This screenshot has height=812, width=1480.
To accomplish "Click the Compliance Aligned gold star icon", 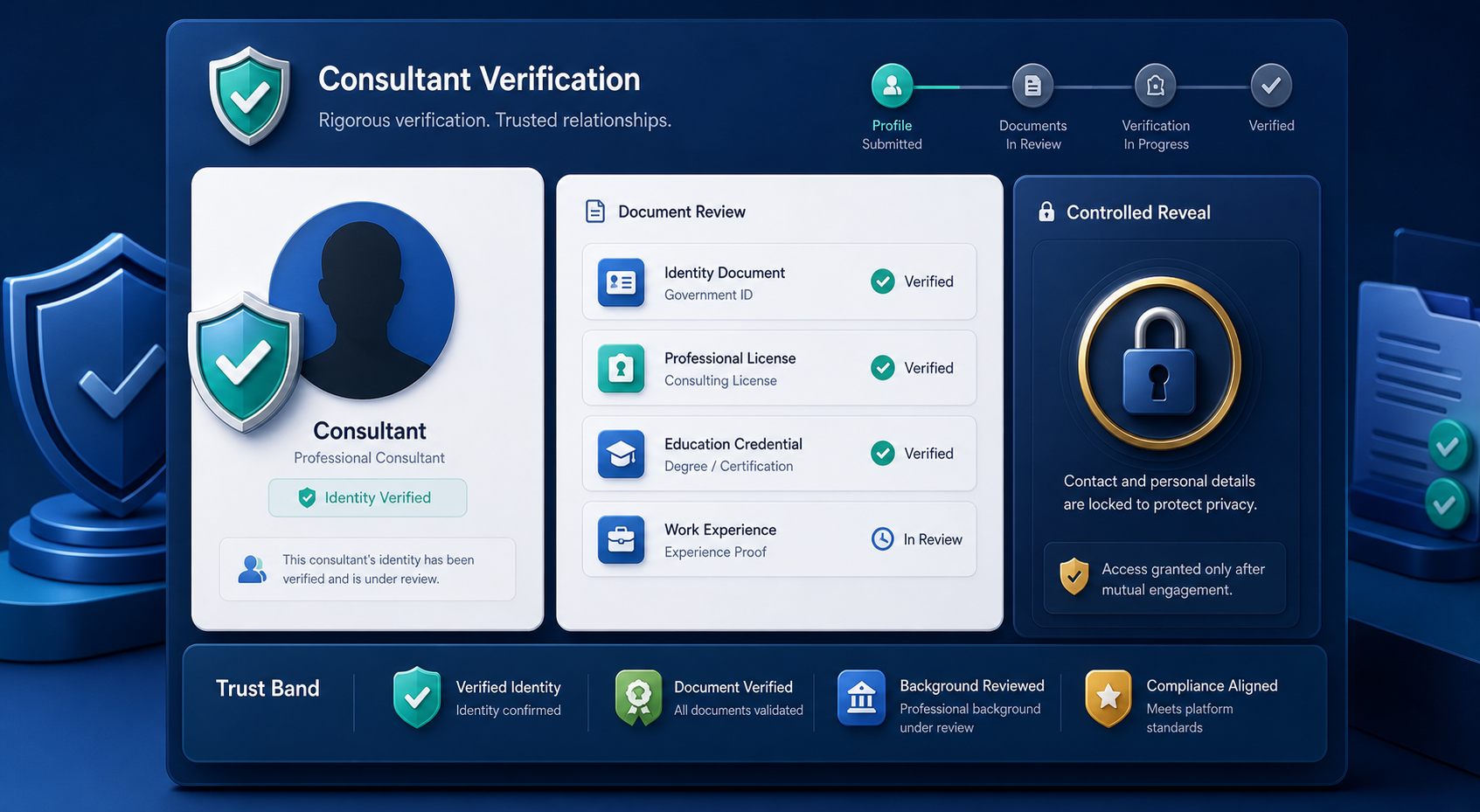I will [1108, 697].
